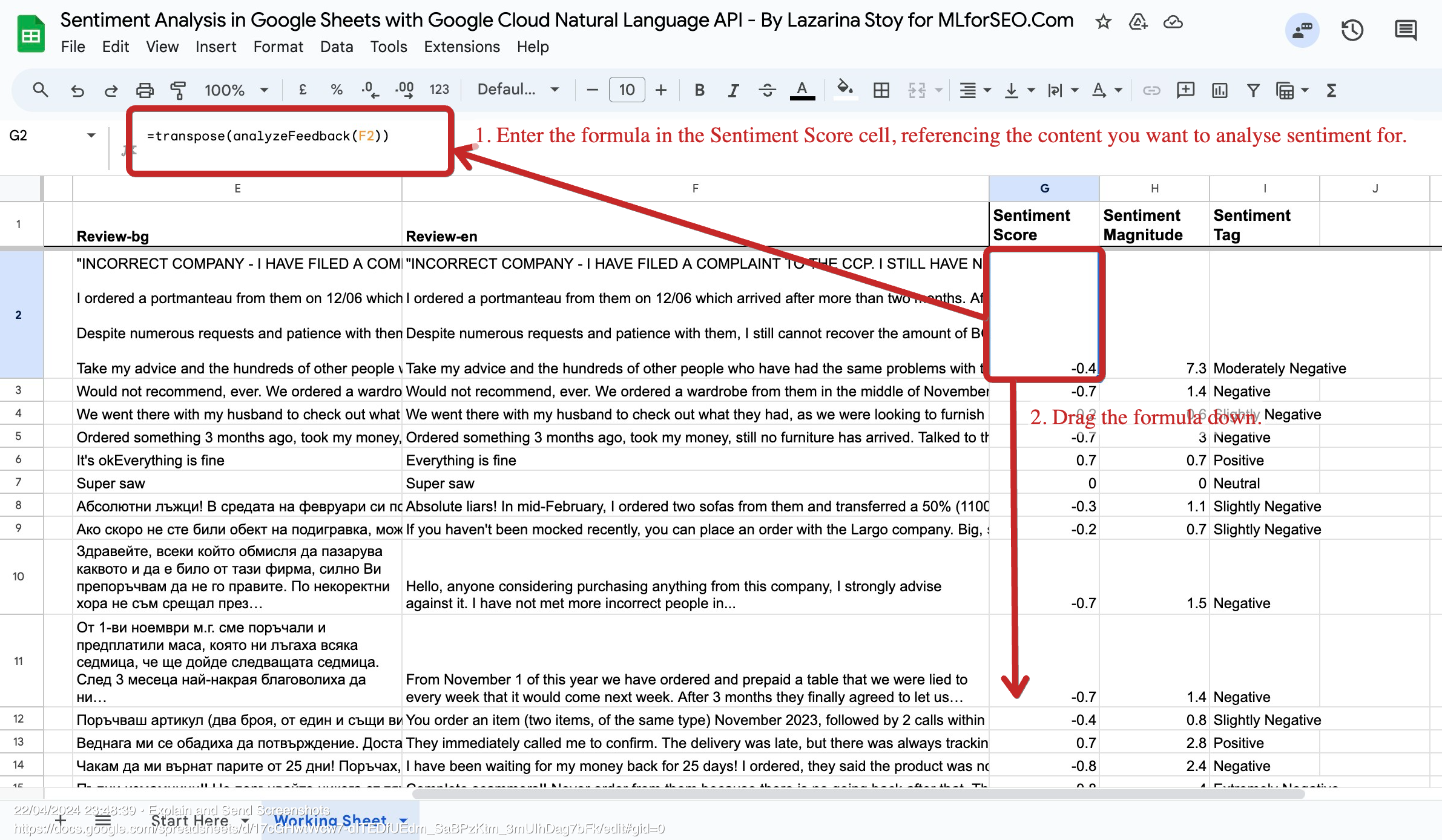Open the search menus magnifier icon
The height and width of the screenshot is (840, 1442).
pos(40,90)
